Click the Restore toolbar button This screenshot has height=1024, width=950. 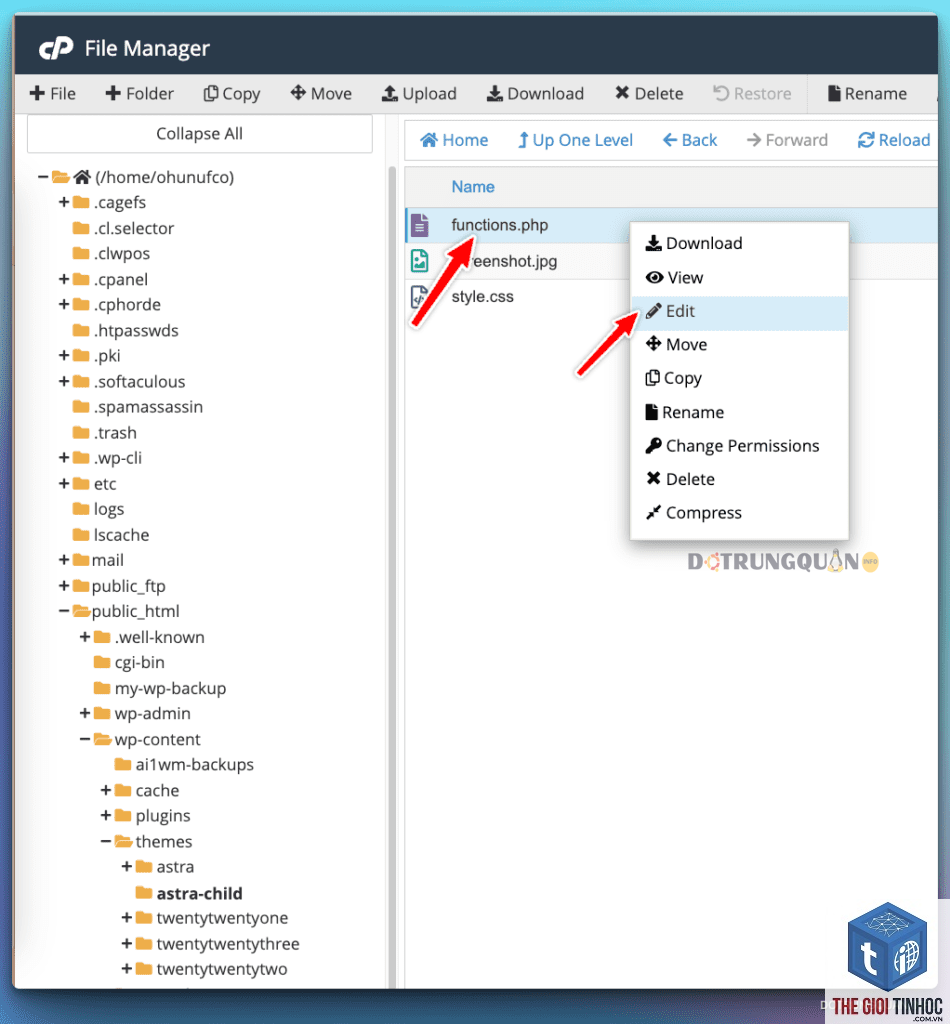pyautogui.click(x=752, y=93)
